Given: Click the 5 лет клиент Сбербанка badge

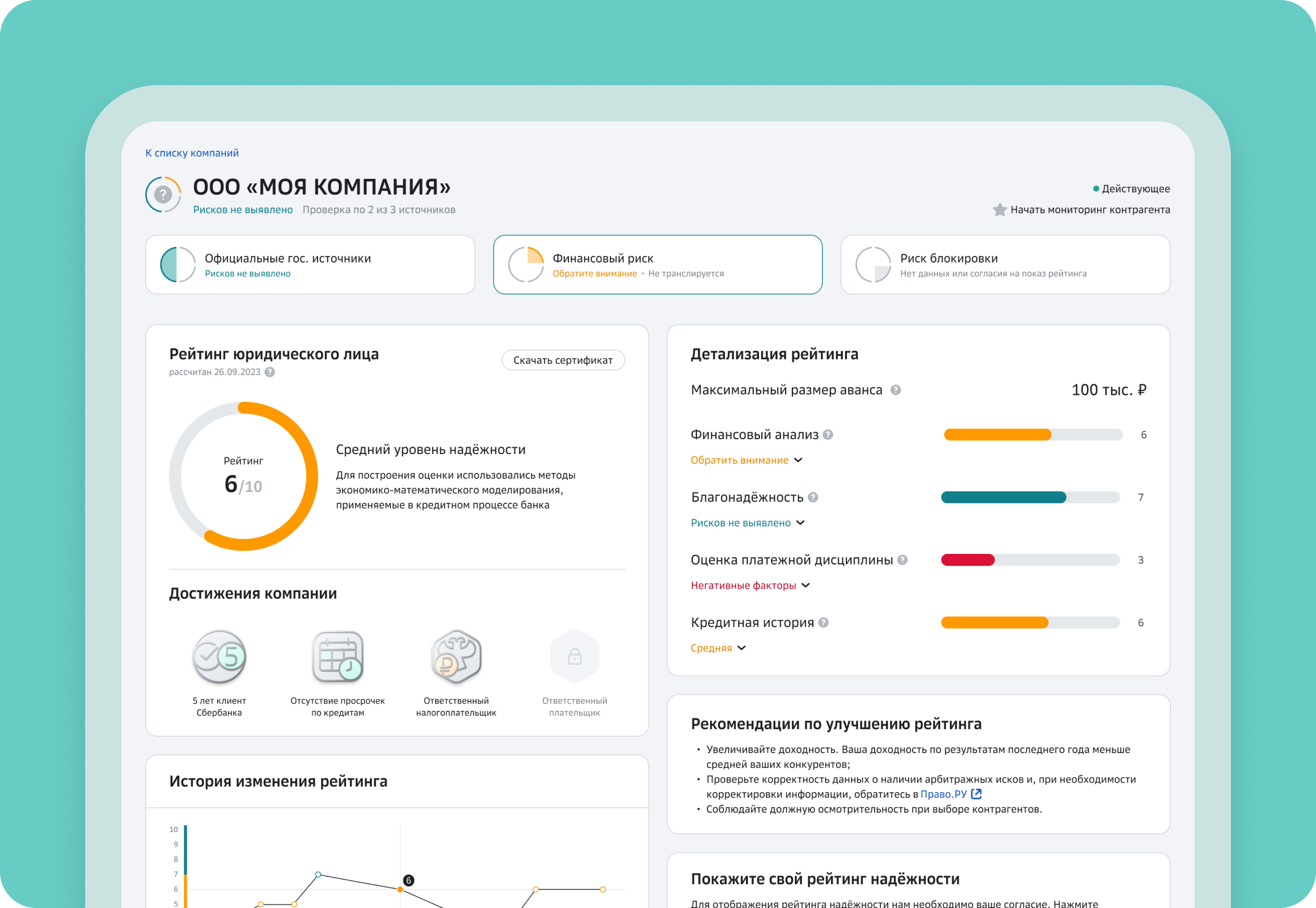Looking at the screenshot, I should point(220,657).
